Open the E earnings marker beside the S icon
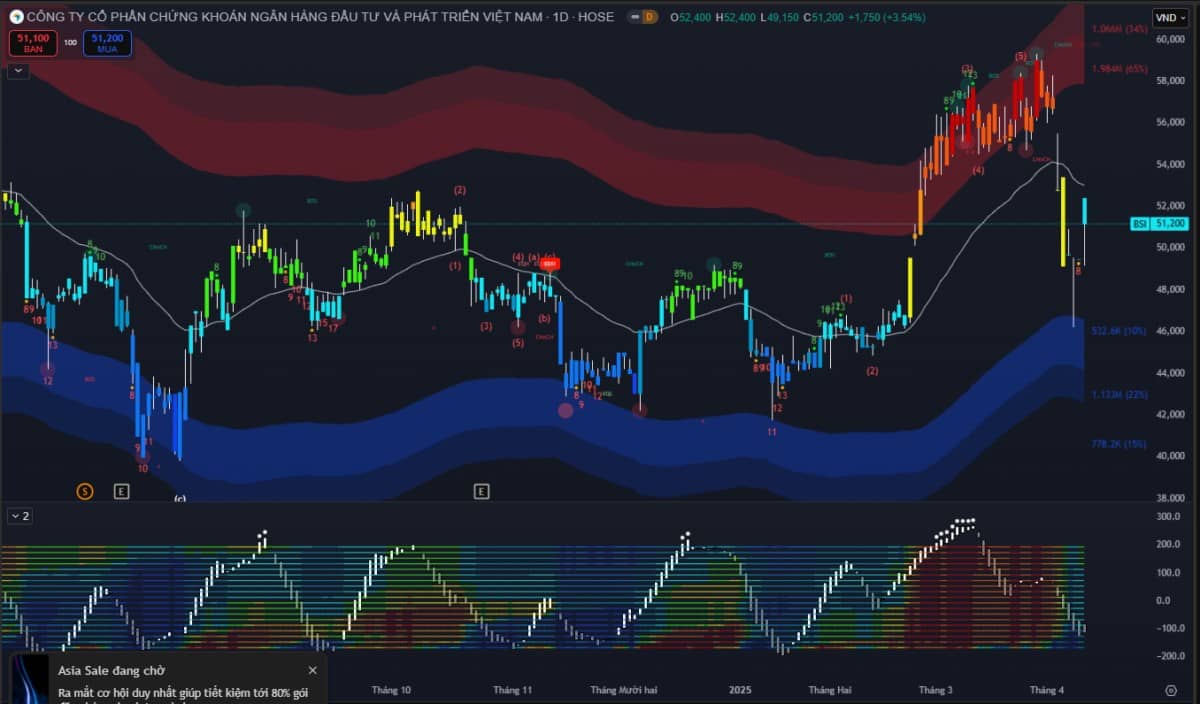 point(122,491)
